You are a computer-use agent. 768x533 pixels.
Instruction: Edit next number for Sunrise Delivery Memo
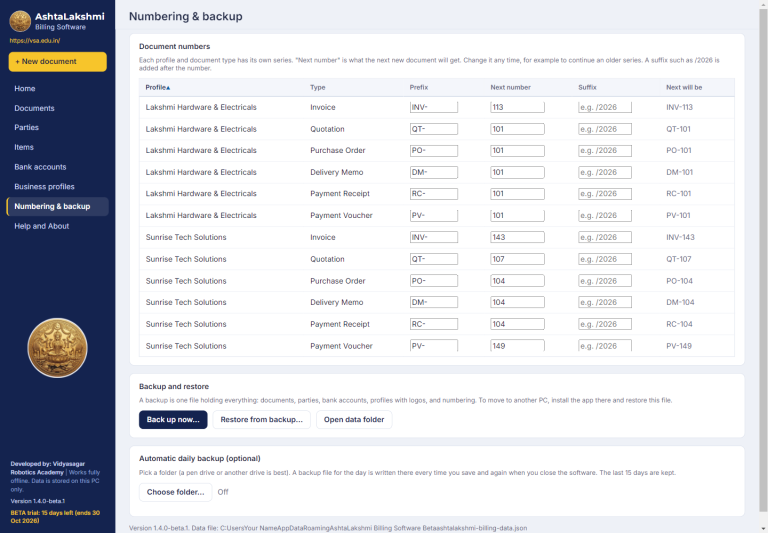(517, 302)
